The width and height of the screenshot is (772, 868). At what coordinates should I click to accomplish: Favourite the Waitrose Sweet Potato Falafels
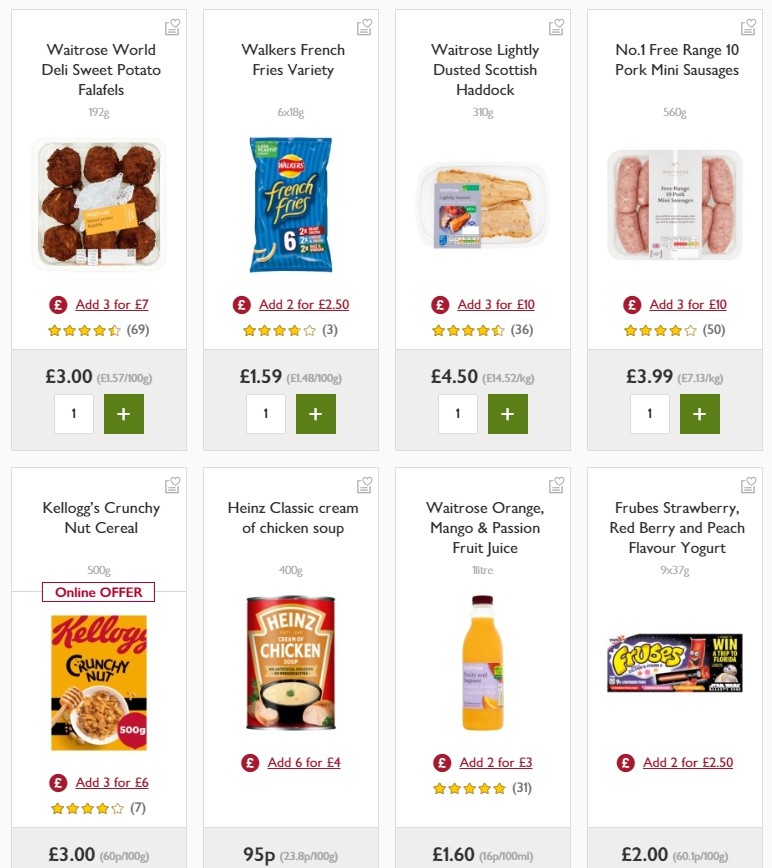(172, 28)
